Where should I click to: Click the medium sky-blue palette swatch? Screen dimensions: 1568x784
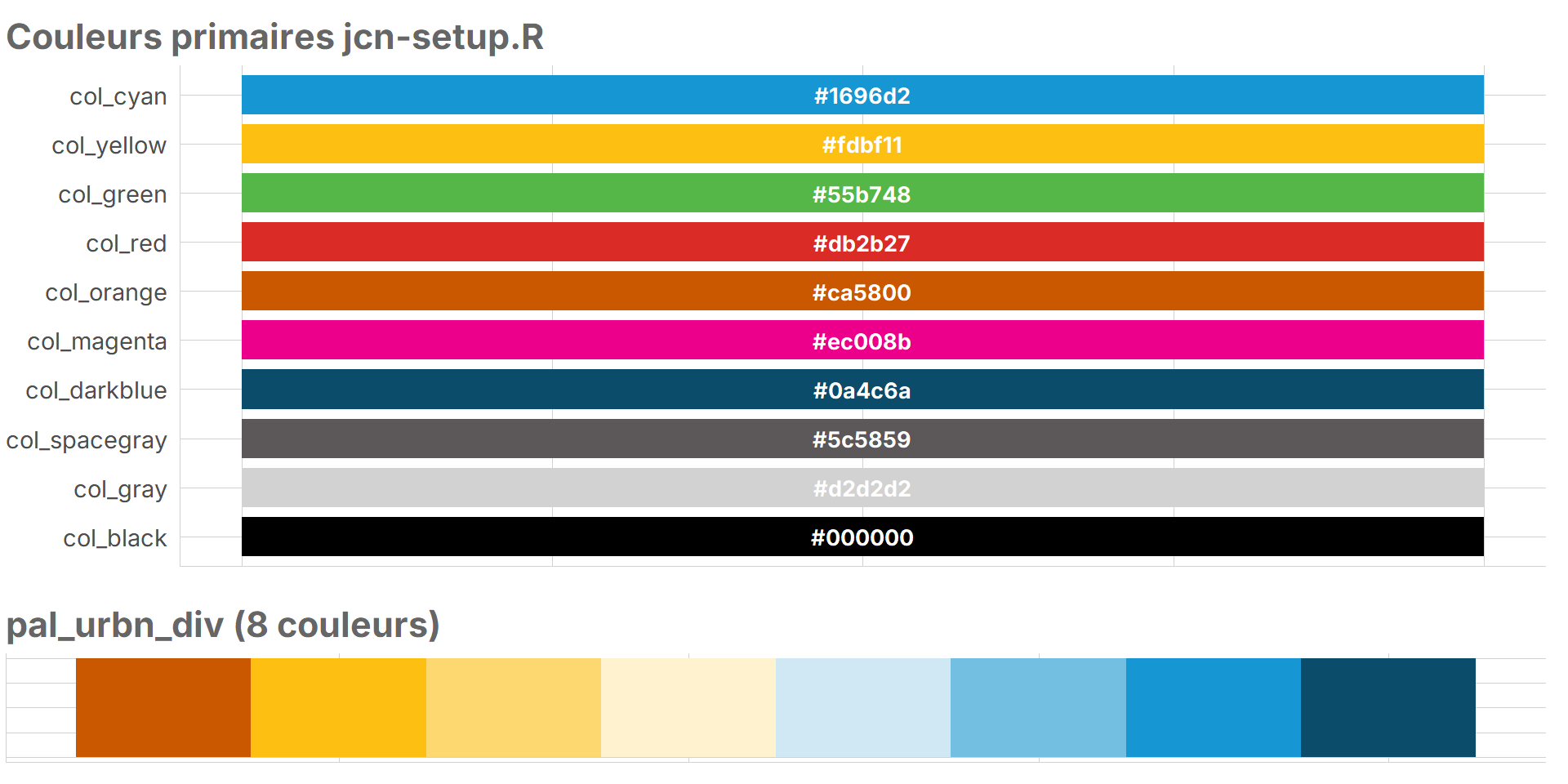point(1038,707)
